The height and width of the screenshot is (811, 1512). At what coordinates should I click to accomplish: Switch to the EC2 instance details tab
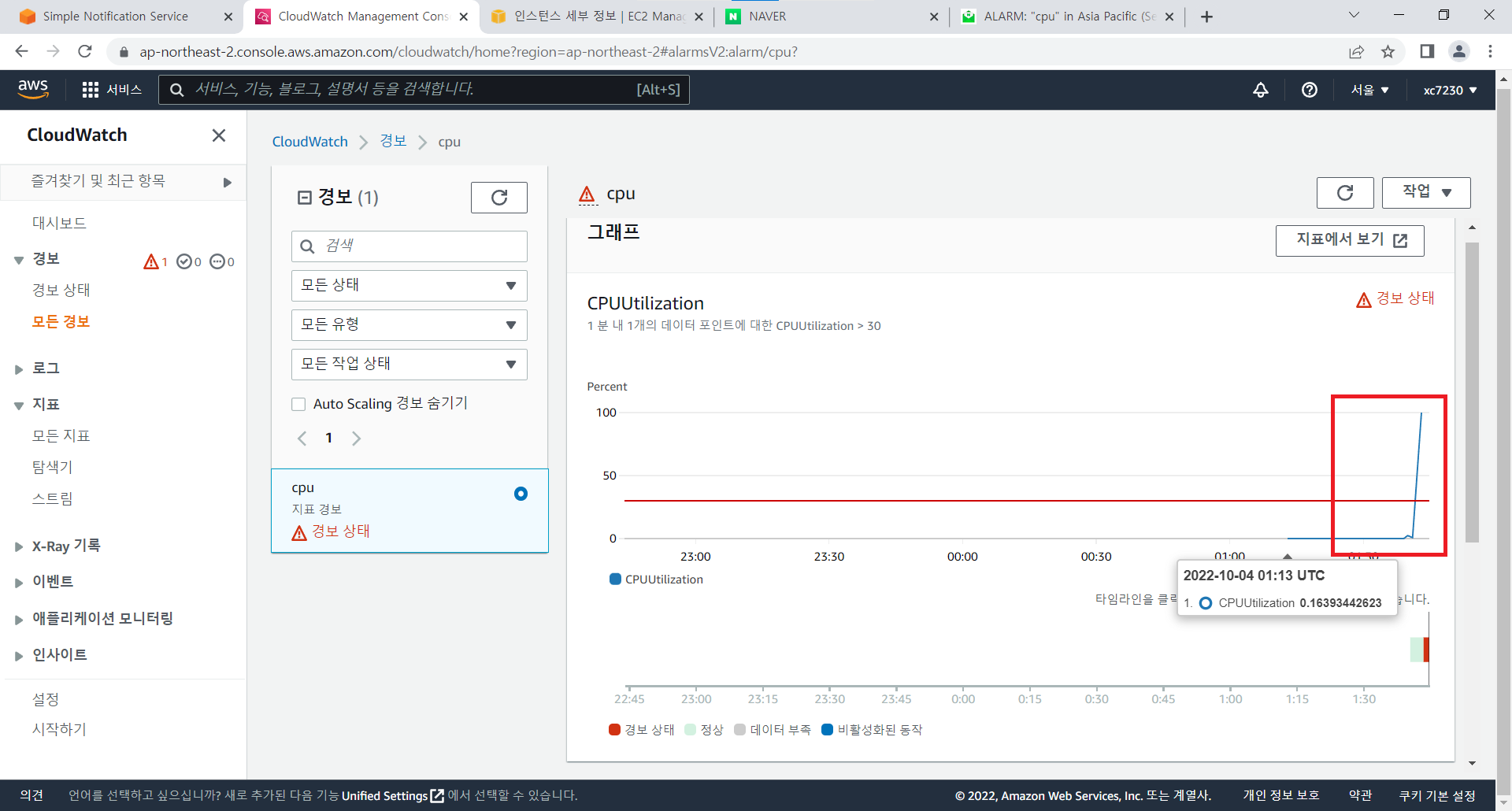[597, 17]
